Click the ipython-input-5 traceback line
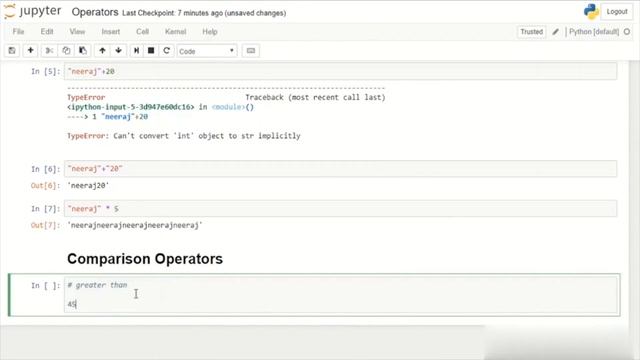Viewport: 640px width, 360px height. (160, 107)
